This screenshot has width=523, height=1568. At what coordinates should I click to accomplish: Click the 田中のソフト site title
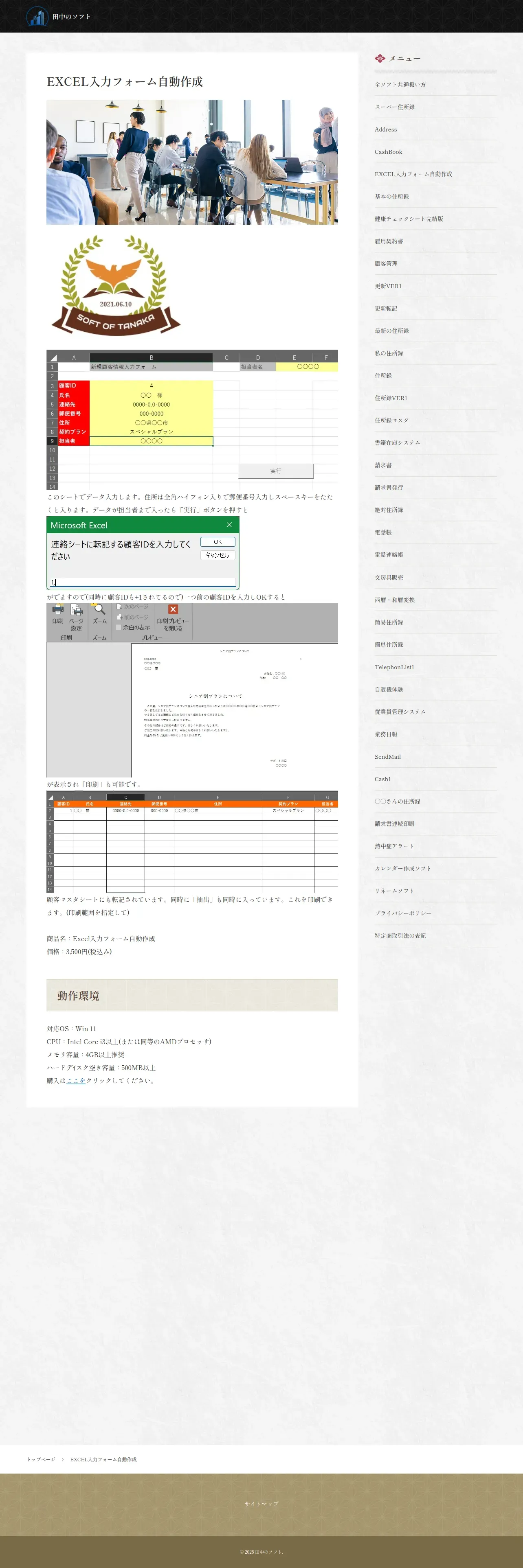pos(71,16)
